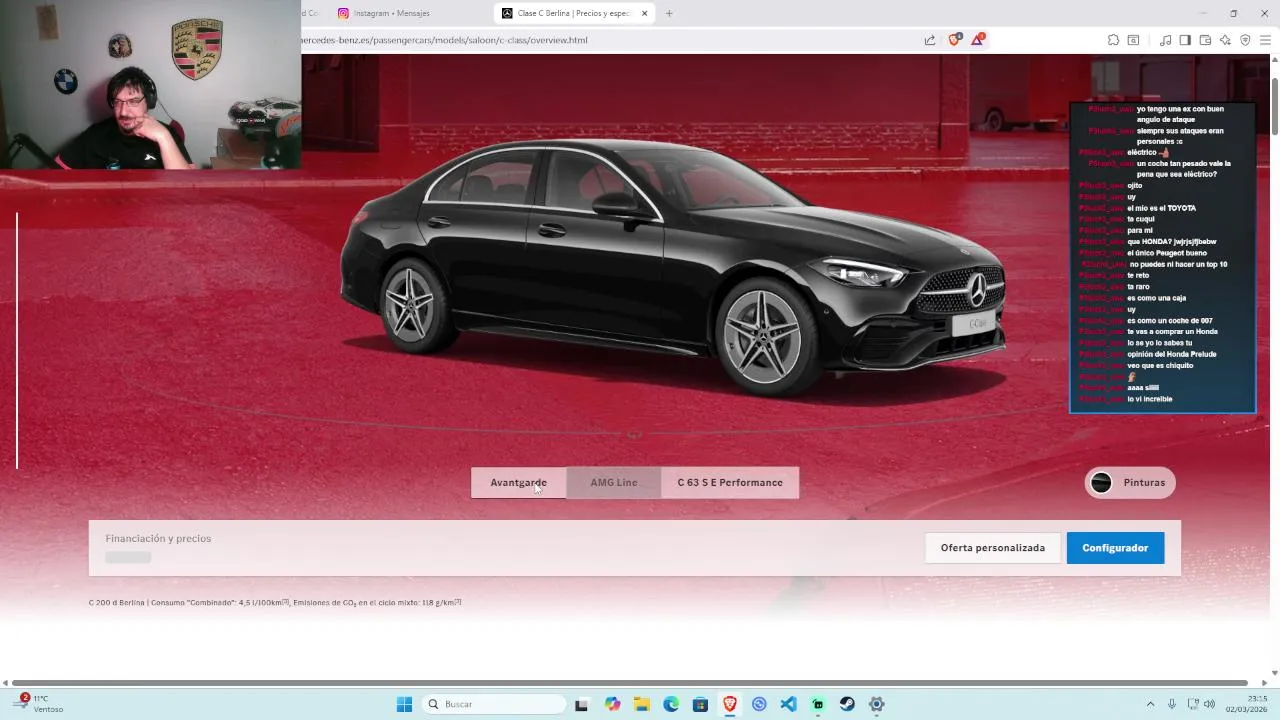Click the Brave VPN shield icon
The image size is (1280, 720).
click(x=1245, y=40)
